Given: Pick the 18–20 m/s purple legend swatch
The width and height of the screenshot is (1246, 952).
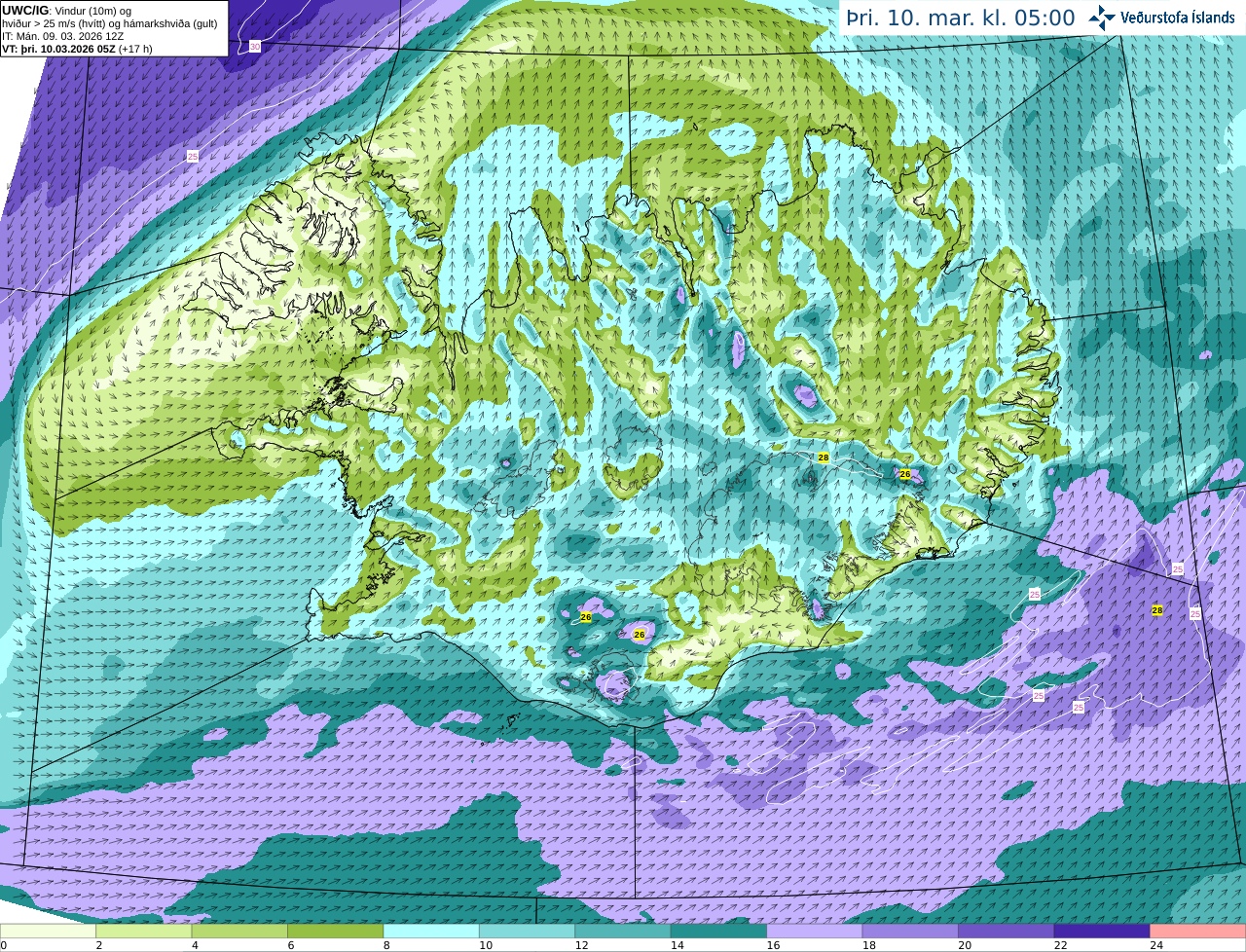Looking at the screenshot, I should point(910,931).
